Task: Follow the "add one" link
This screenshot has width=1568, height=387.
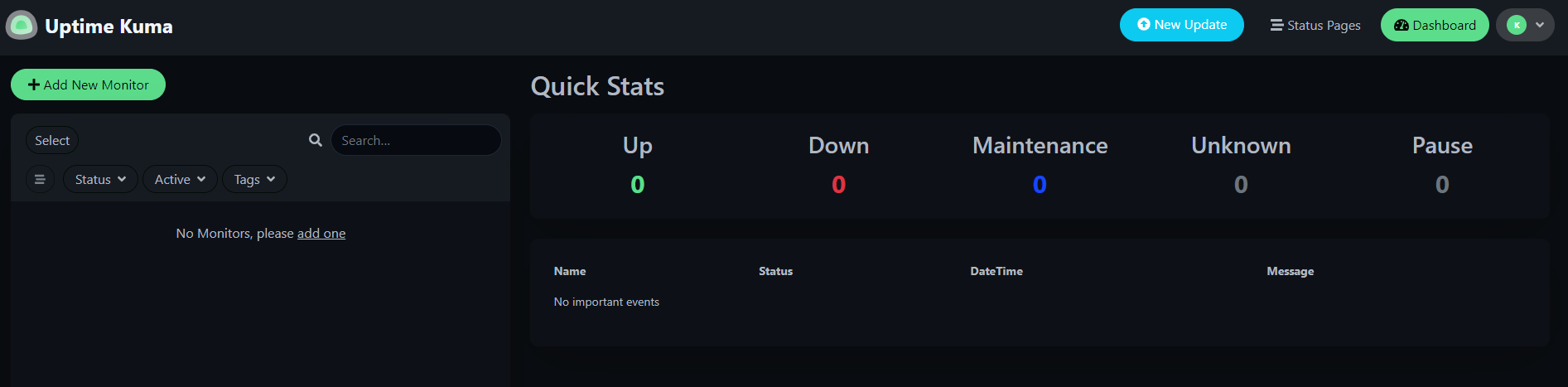Action: tap(321, 234)
